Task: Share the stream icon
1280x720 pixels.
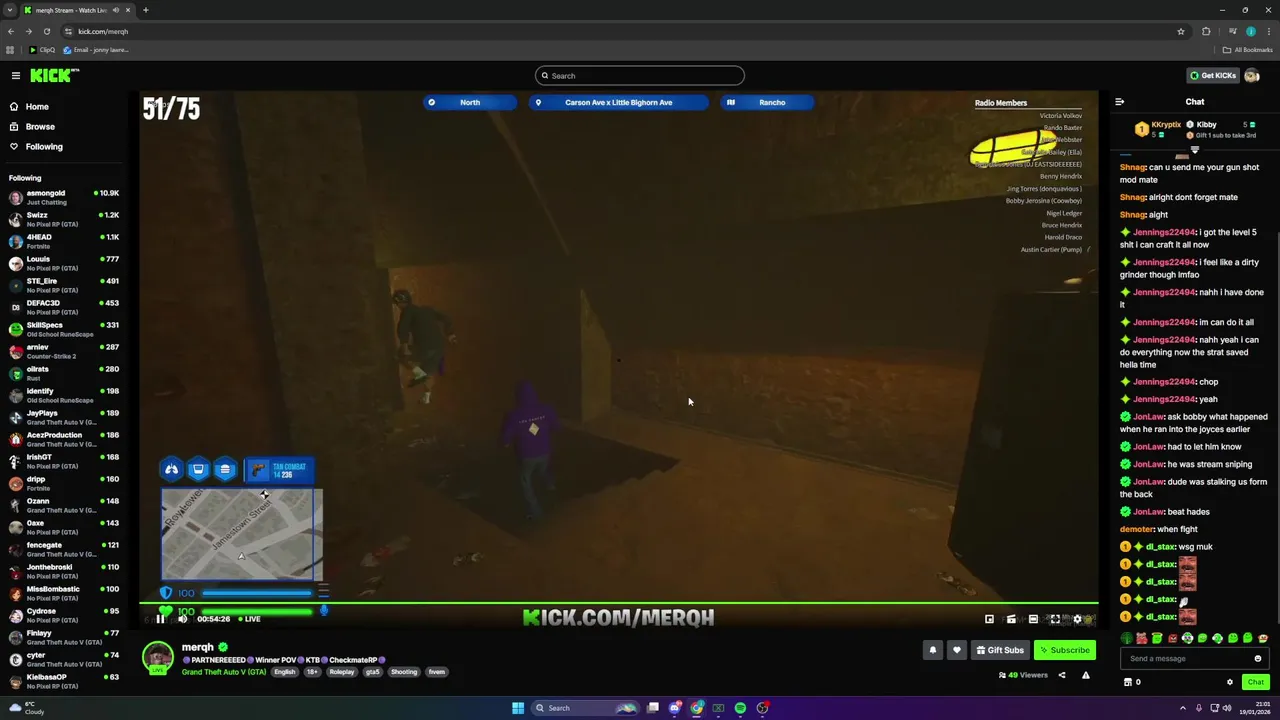Action: pos(1062,675)
